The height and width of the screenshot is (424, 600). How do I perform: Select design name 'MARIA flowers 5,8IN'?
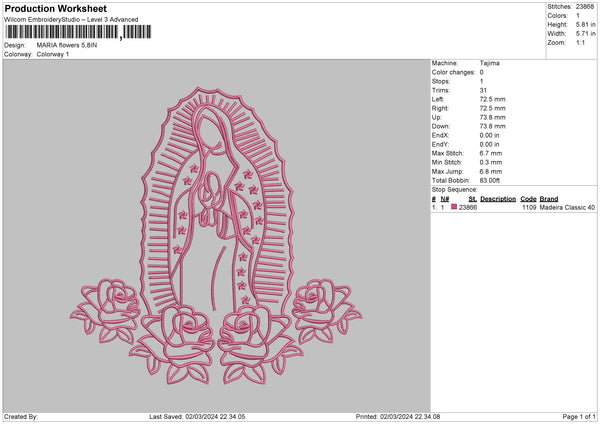[67, 45]
